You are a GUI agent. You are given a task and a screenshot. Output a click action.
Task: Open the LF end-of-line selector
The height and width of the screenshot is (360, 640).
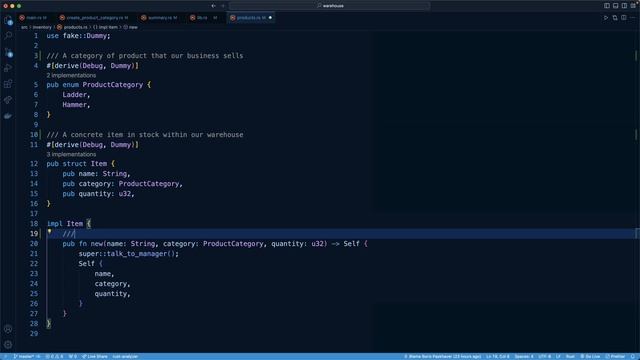(x=558, y=356)
